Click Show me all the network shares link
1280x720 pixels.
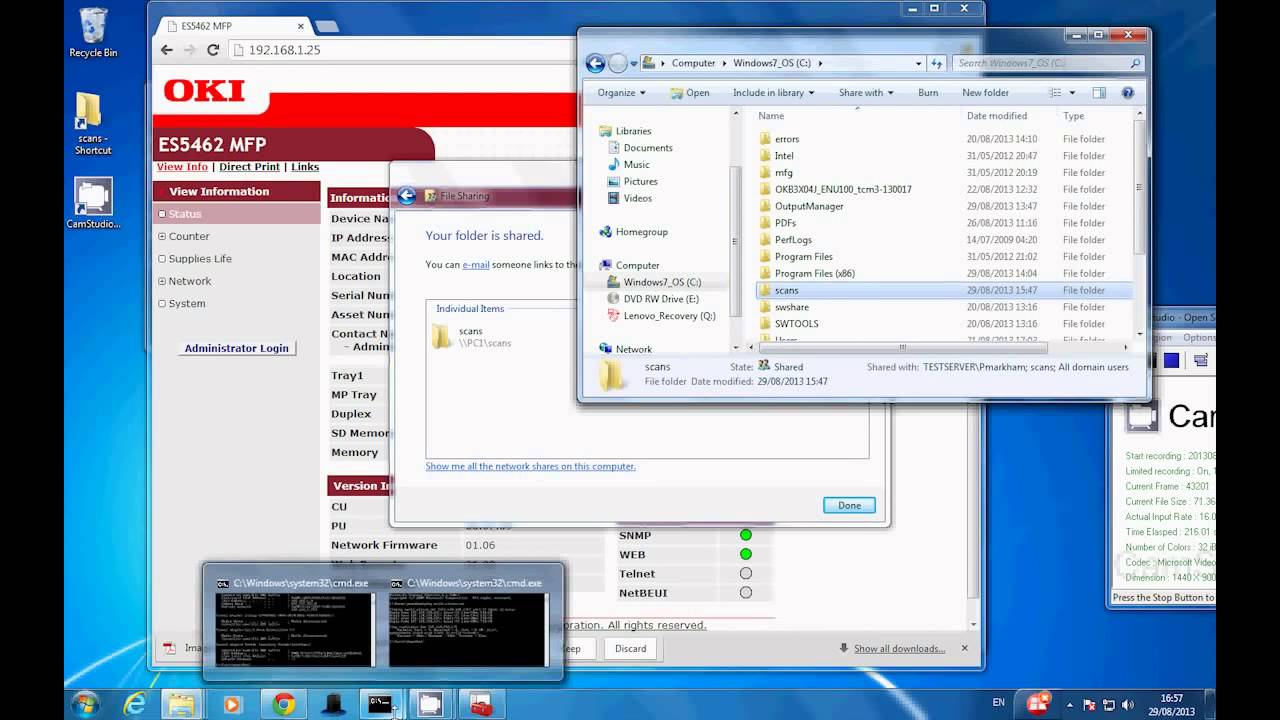(530, 466)
